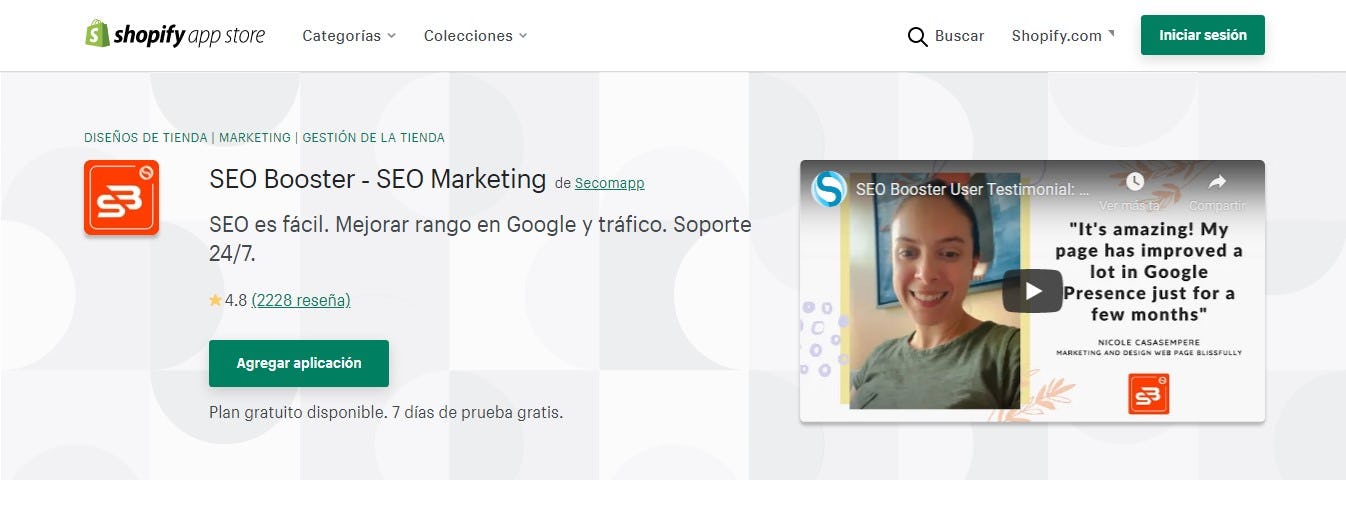Click the Iniciar sesión button
Viewport: 1346px width, 532px height.
[x=1203, y=35]
